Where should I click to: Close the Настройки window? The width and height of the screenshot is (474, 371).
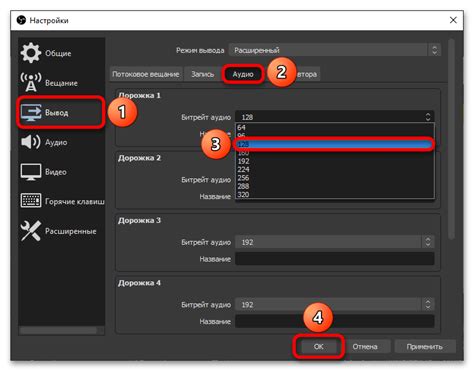453,20
